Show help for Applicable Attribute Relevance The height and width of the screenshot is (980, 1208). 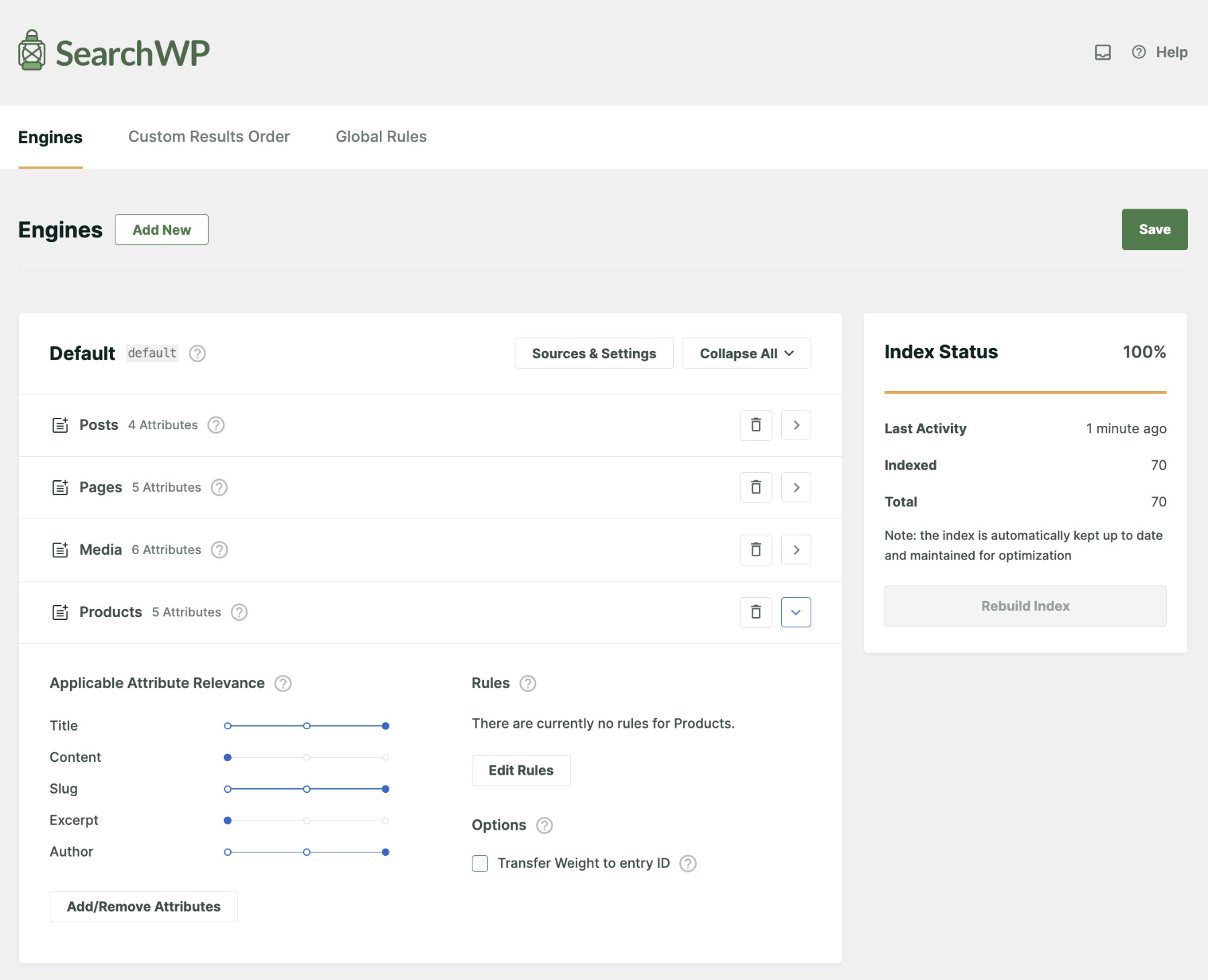pyautogui.click(x=283, y=684)
